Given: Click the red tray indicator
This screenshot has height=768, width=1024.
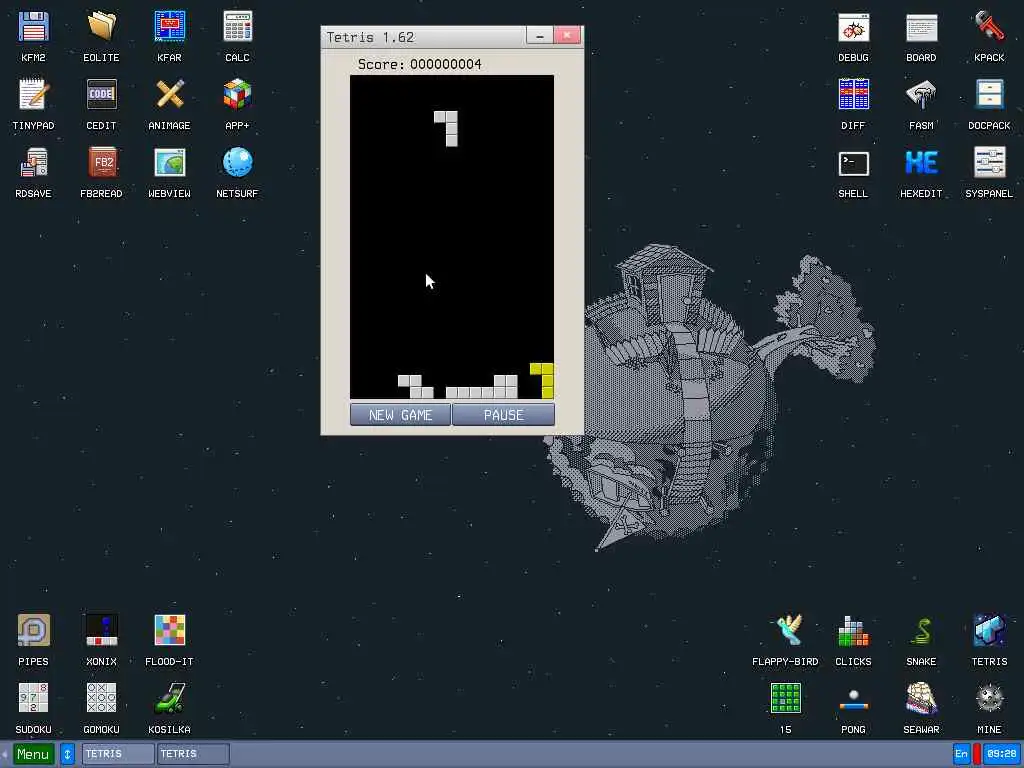Looking at the screenshot, I should pos(976,754).
